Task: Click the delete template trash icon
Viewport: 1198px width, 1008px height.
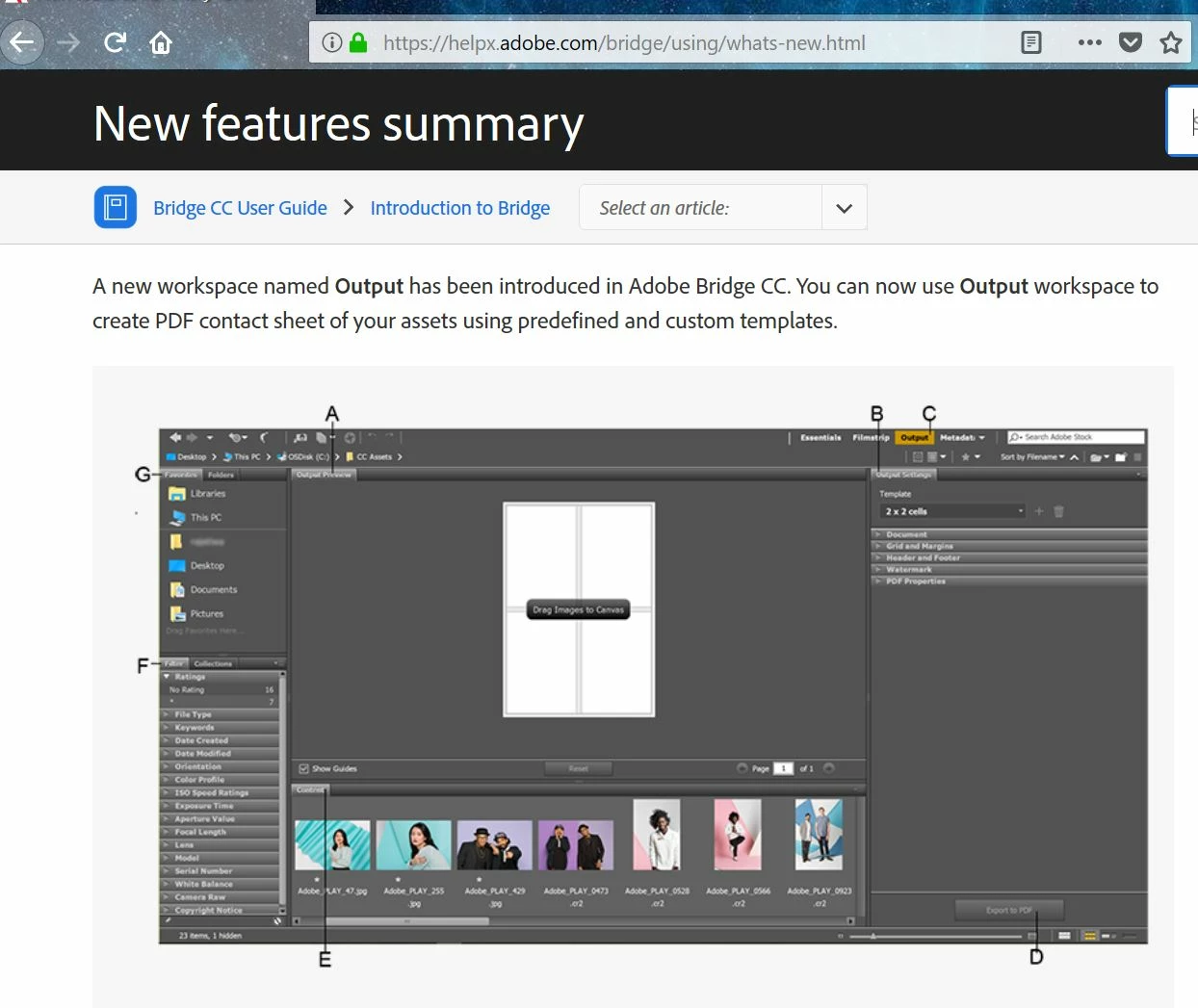Action: tap(1058, 511)
